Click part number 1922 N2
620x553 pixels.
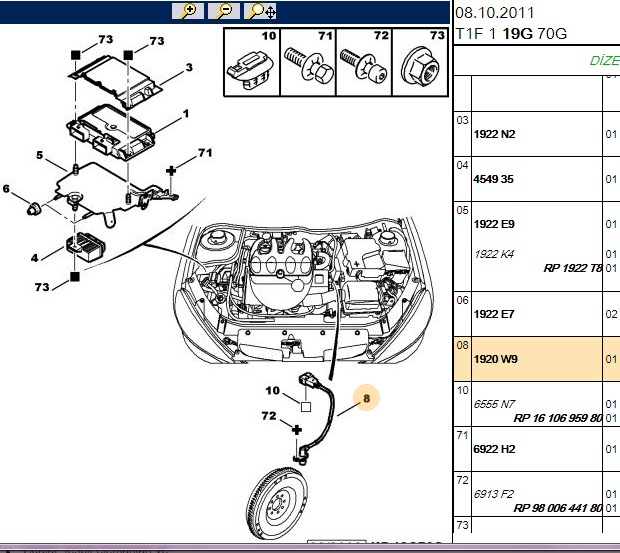494,134
